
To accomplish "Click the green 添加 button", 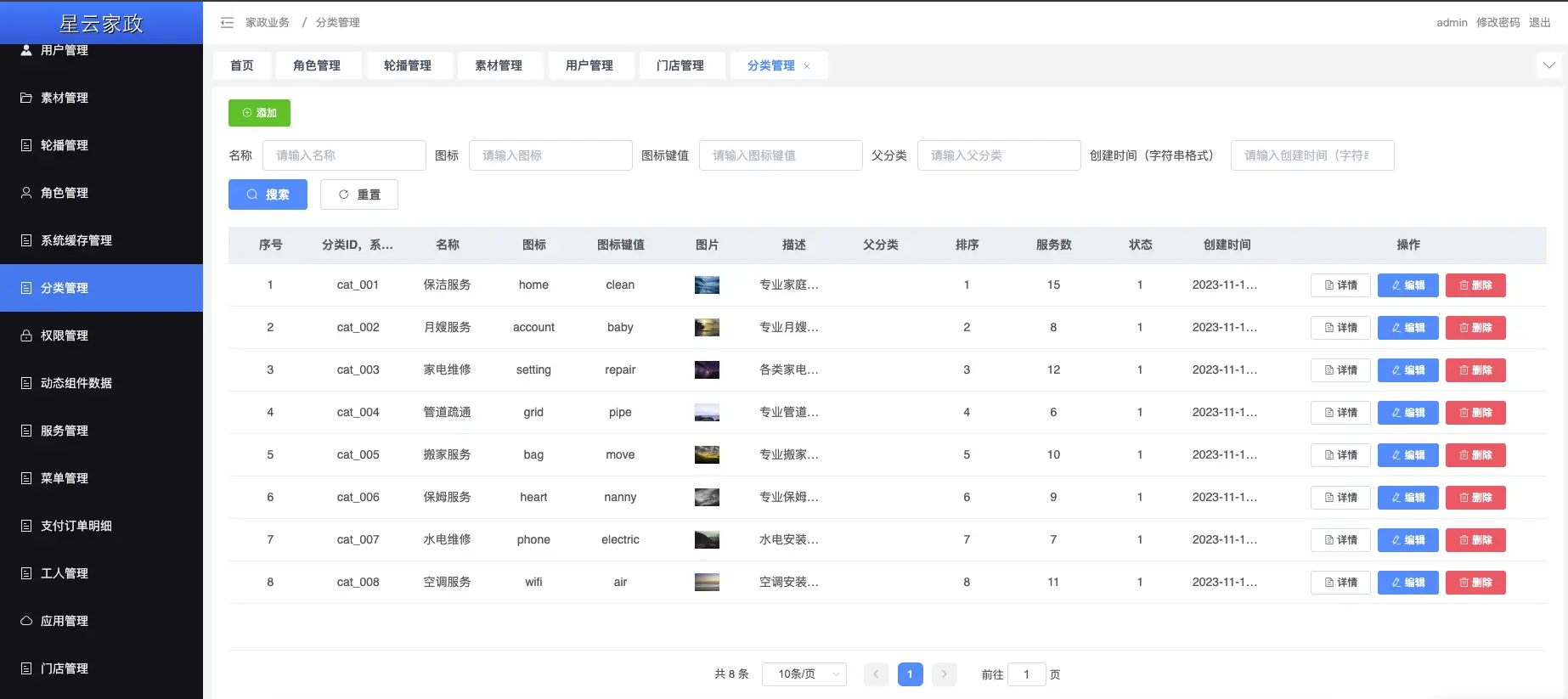I will (x=259, y=113).
